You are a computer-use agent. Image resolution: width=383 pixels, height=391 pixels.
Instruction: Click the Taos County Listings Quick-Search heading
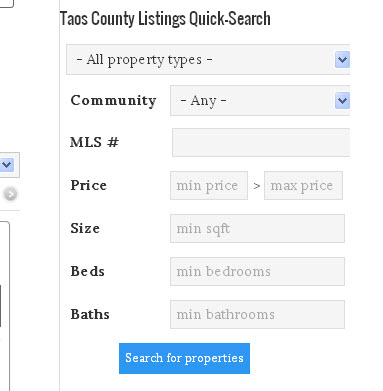(165, 19)
